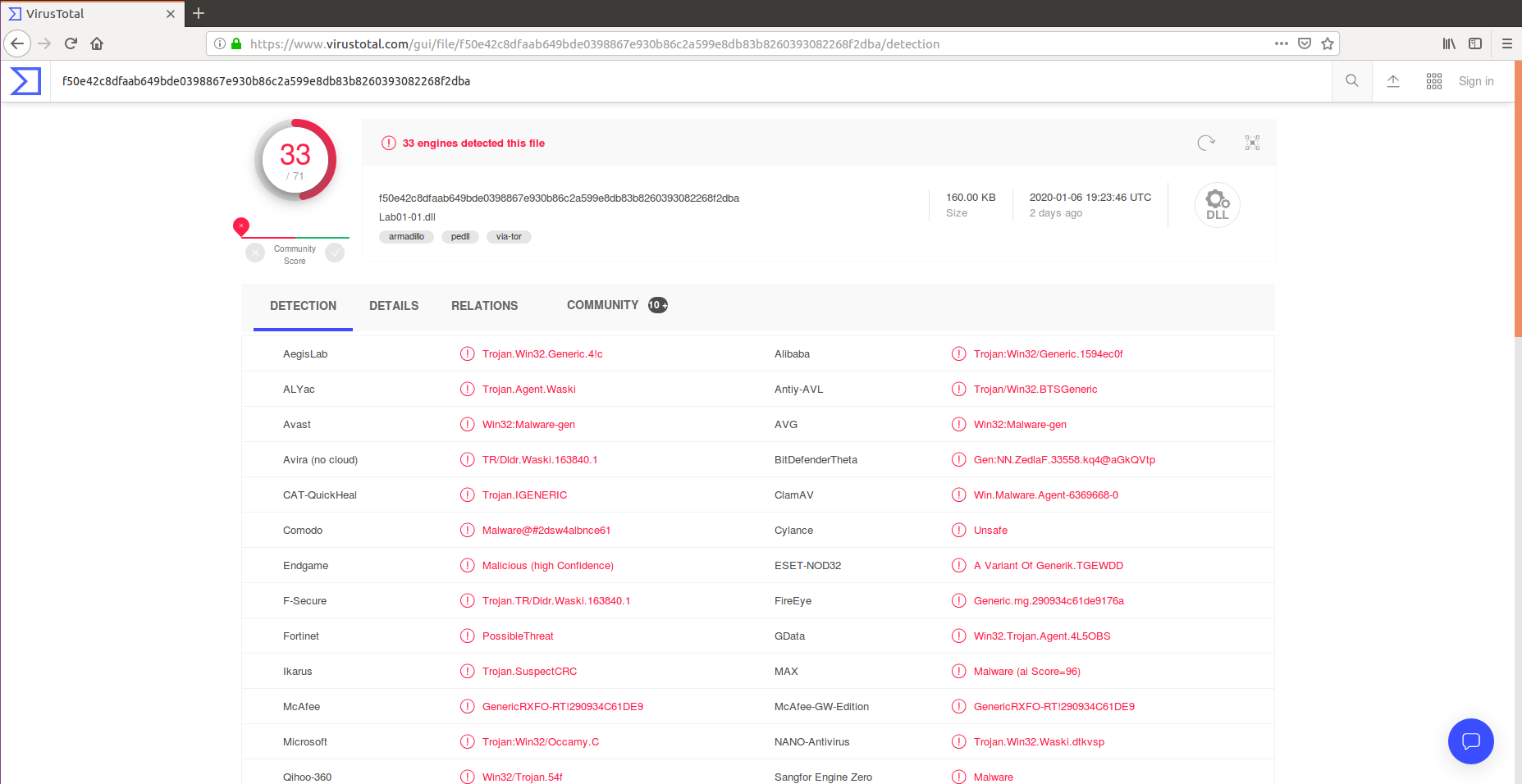Open the similarity graph icon
Image resolution: width=1522 pixels, height=784 pixels.
pos(1252,143)
